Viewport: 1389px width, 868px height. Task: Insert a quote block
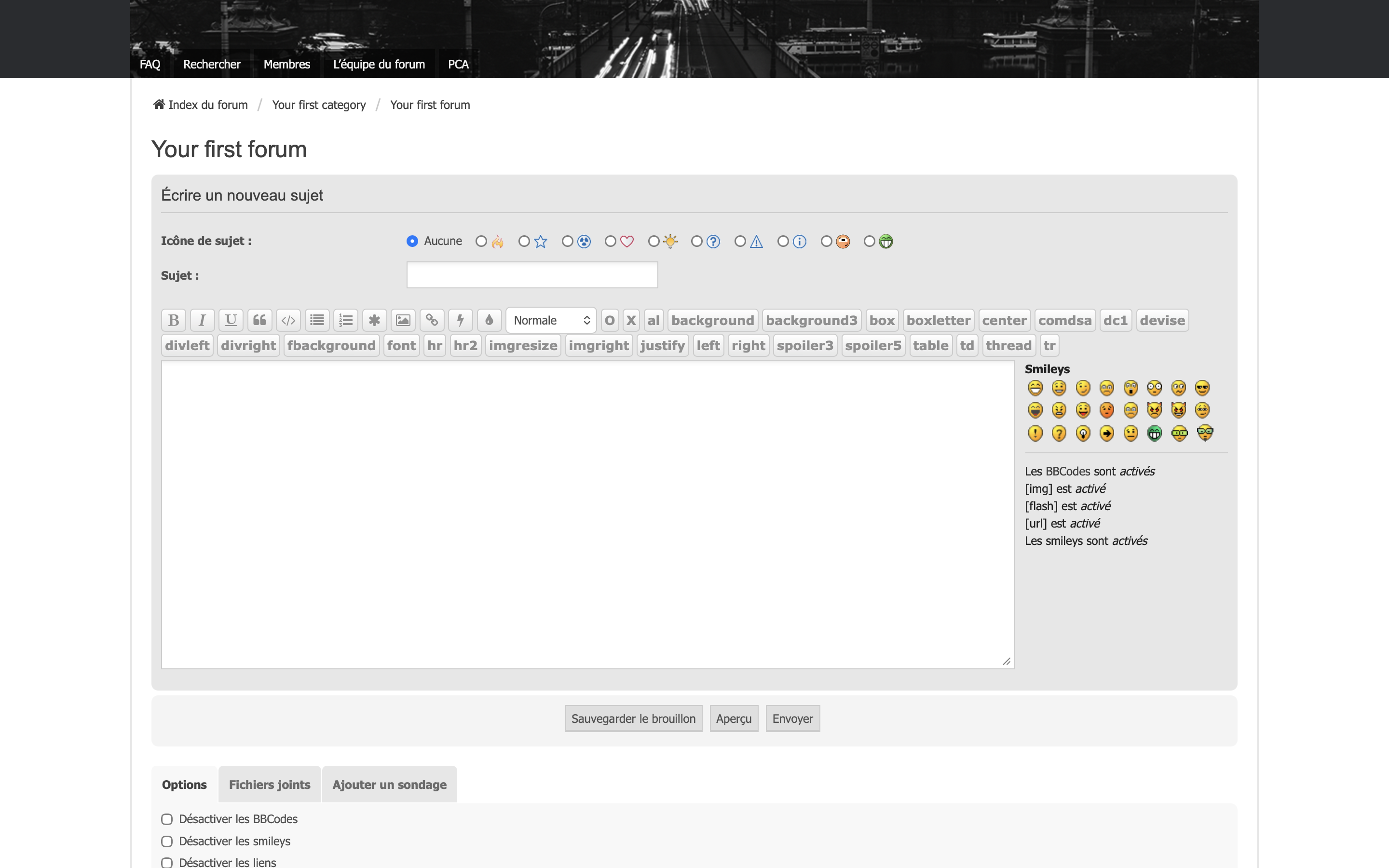pos(259,320)
